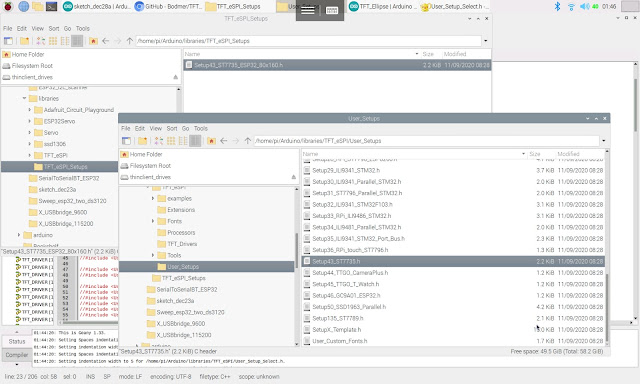Open File menu in User_Setups window
Screen dimensions: 640x384
[x=126, y=128]
